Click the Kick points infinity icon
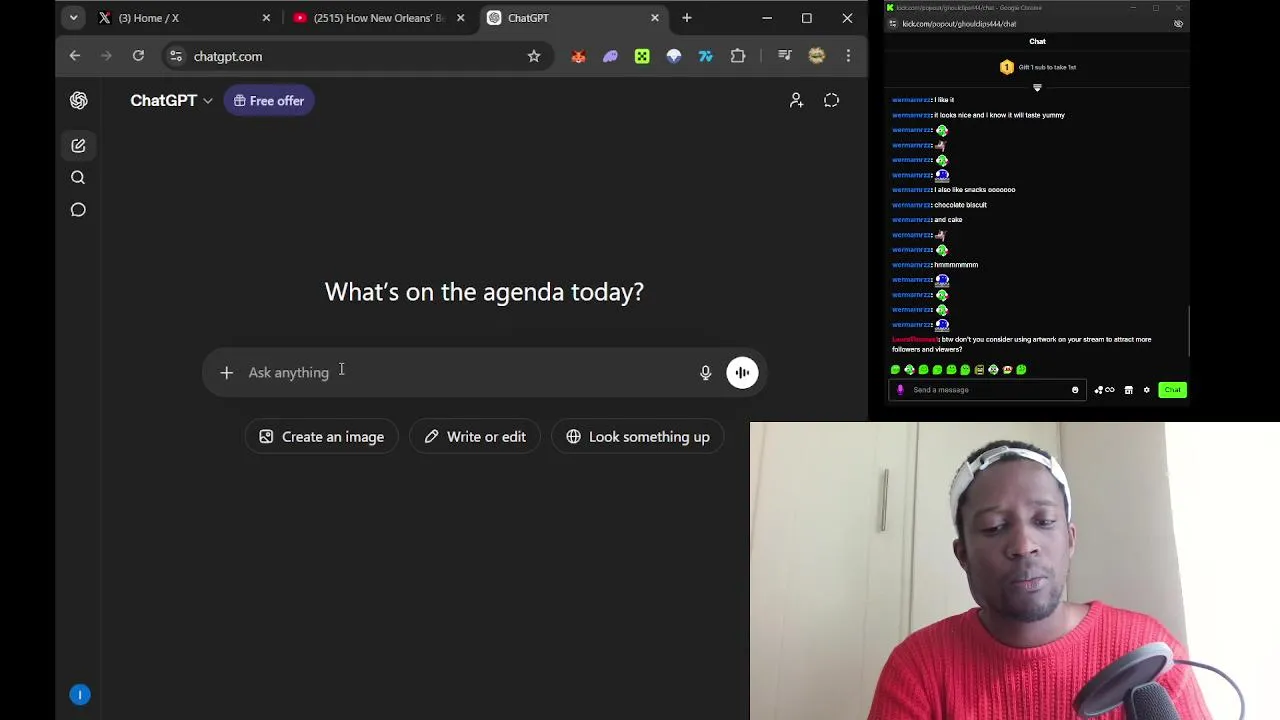This screenshot has height=720, width=1280. coord(1104,390)
